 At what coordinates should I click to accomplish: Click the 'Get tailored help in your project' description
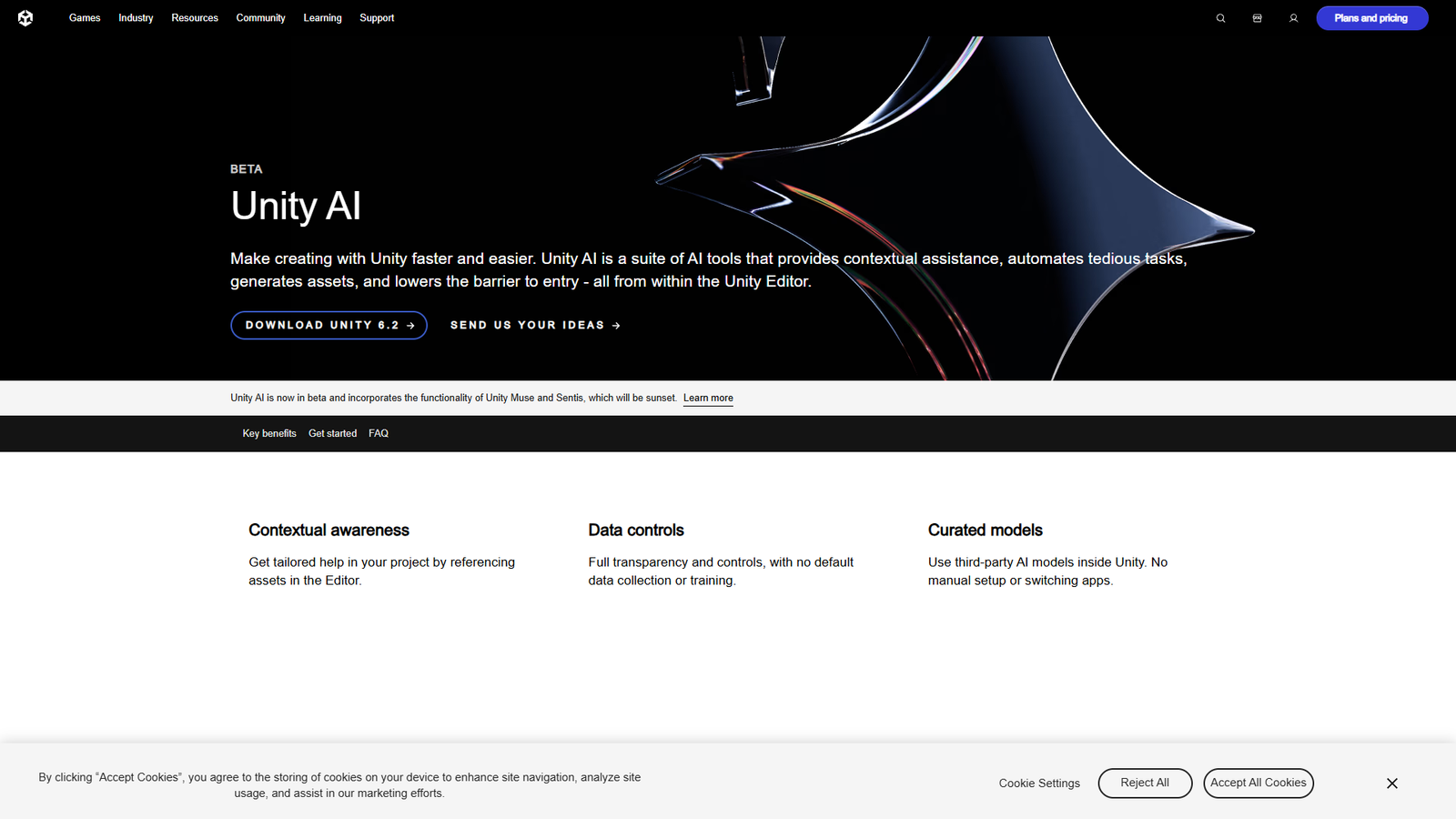tap(382, 571)
